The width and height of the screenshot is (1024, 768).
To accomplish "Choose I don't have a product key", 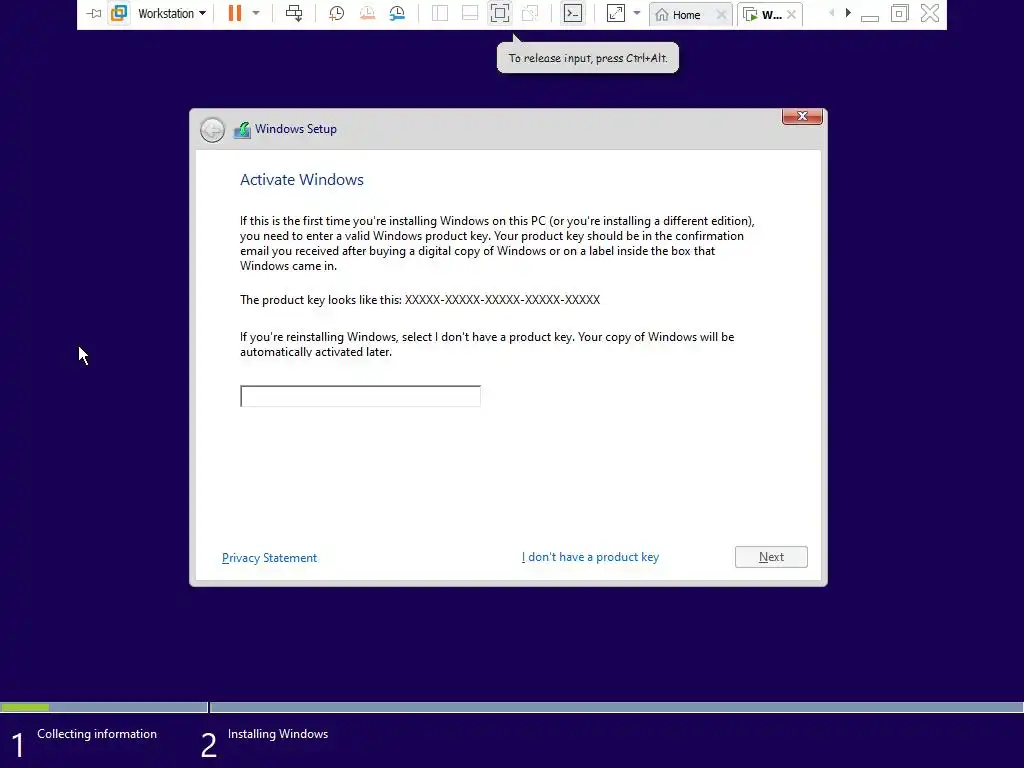I will tap(590, 557).
